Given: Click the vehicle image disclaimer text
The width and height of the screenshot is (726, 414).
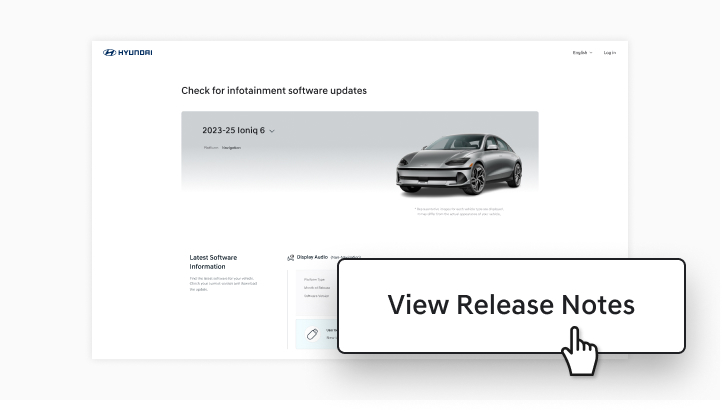Looking at the screenshot, I should (458, 211).
